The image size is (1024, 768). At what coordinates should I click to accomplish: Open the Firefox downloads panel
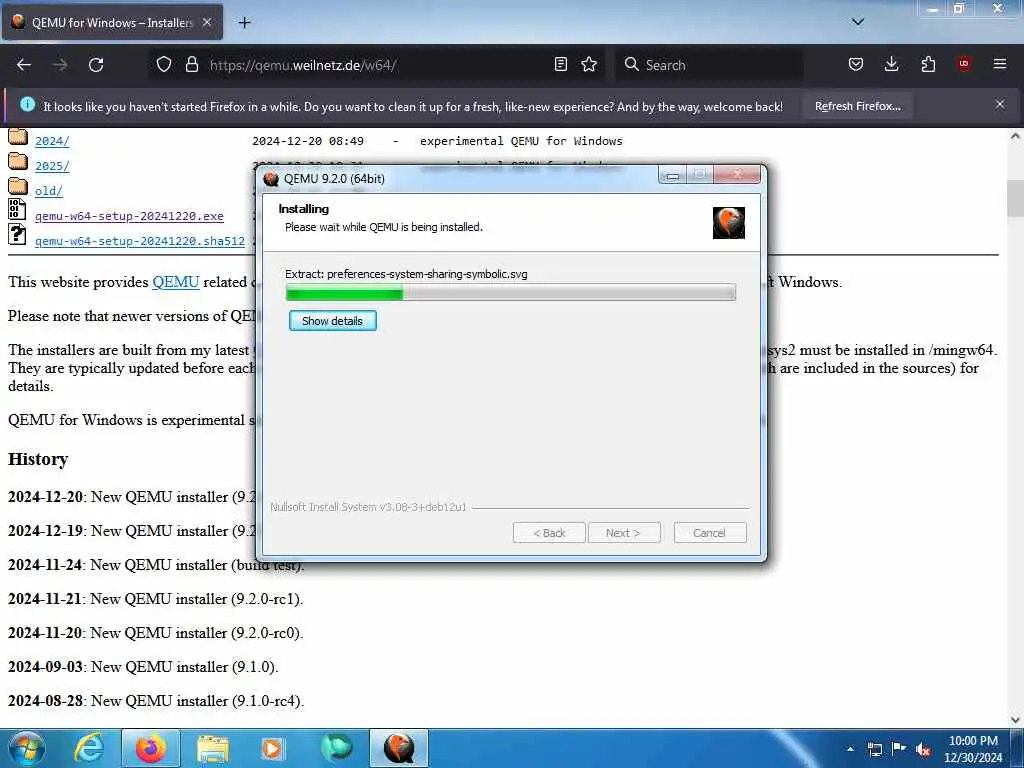891,64
